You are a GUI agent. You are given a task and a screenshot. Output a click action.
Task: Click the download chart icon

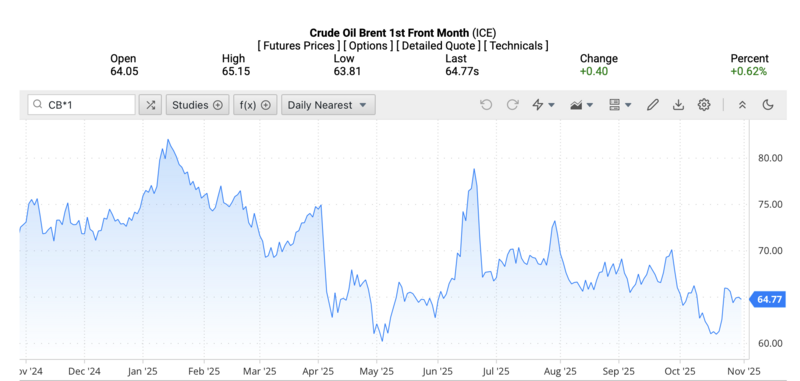point(678,105)
